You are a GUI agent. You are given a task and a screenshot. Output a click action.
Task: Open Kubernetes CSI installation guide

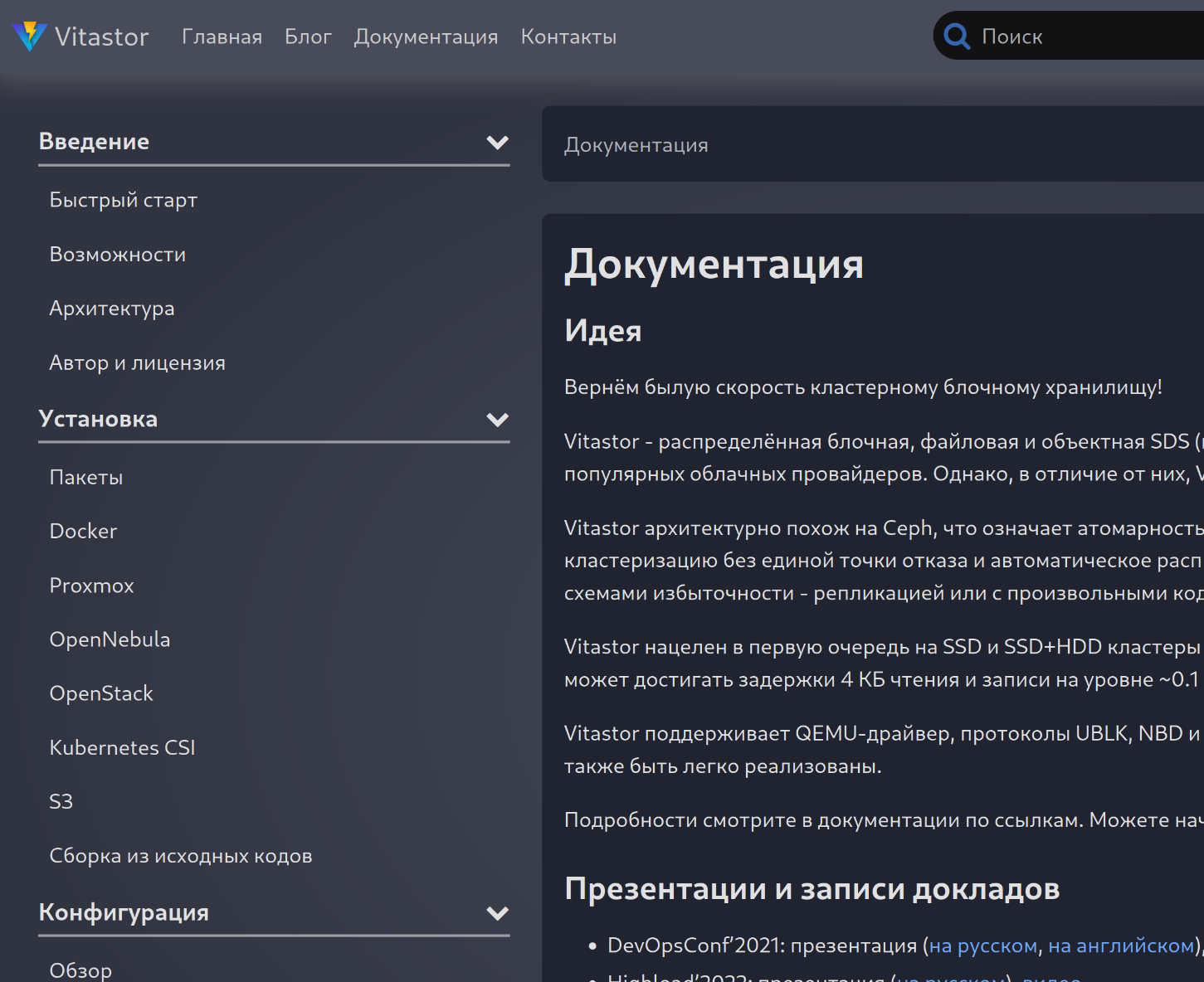[x=123, y=747]
